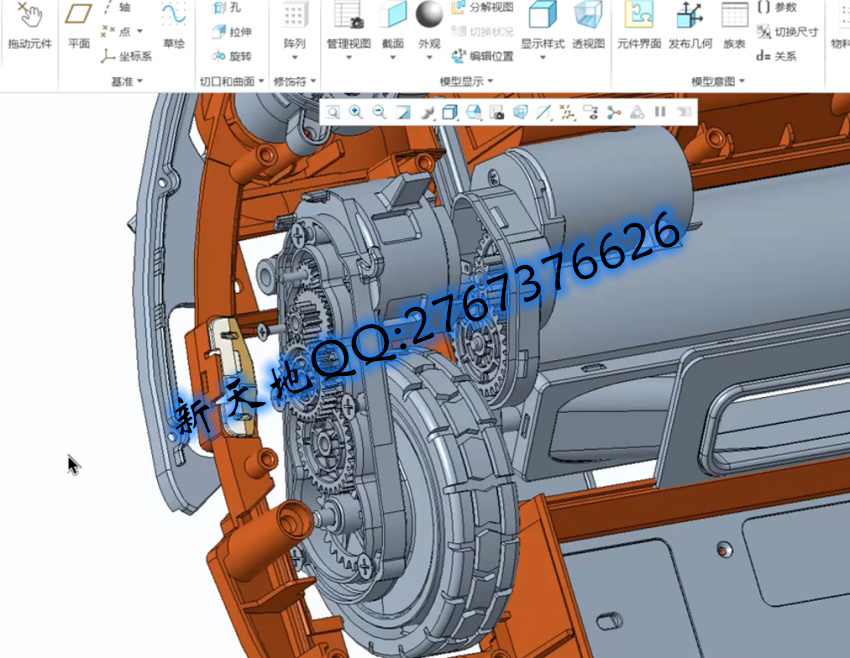
Task: Click the Revolve (旋转) tool
Action: 232,56
